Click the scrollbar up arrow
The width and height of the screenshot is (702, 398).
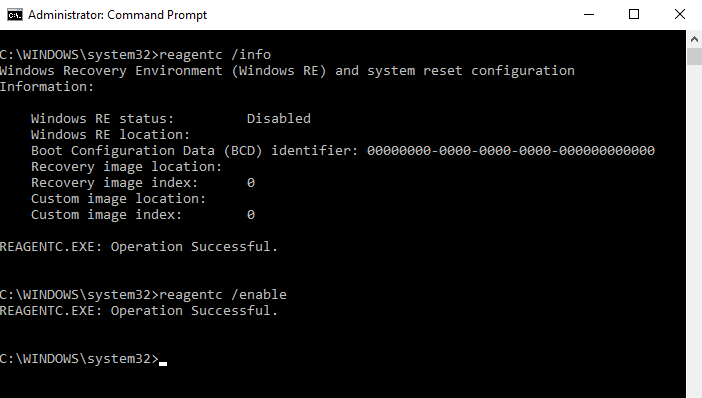pos(694,39)
